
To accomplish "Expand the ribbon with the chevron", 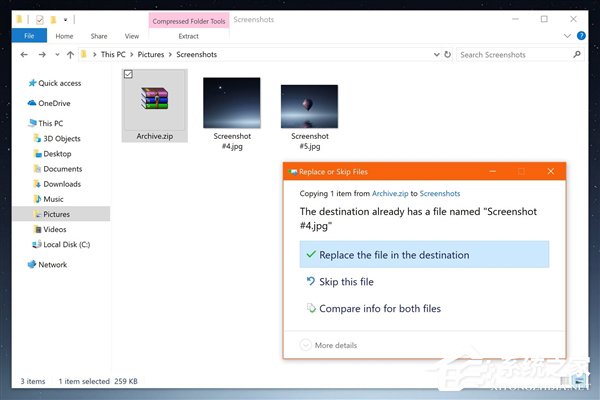I will click(567, 36).
